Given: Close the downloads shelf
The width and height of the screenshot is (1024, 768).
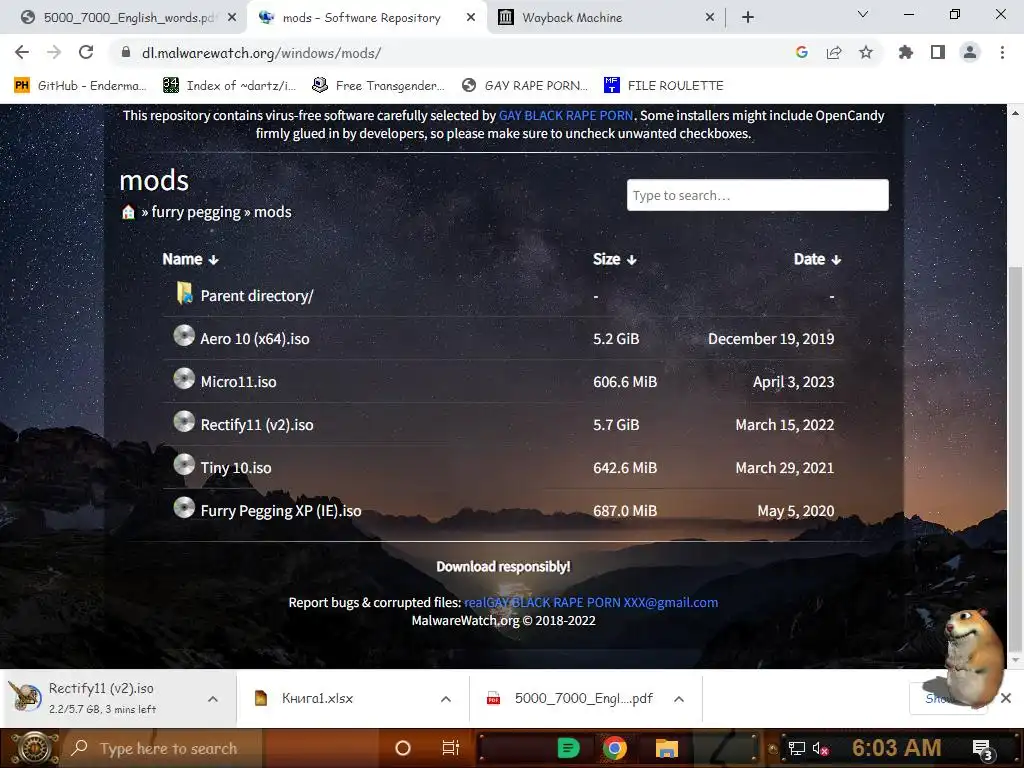Looking at the screenshot, I should click(x=1006, y=698).
